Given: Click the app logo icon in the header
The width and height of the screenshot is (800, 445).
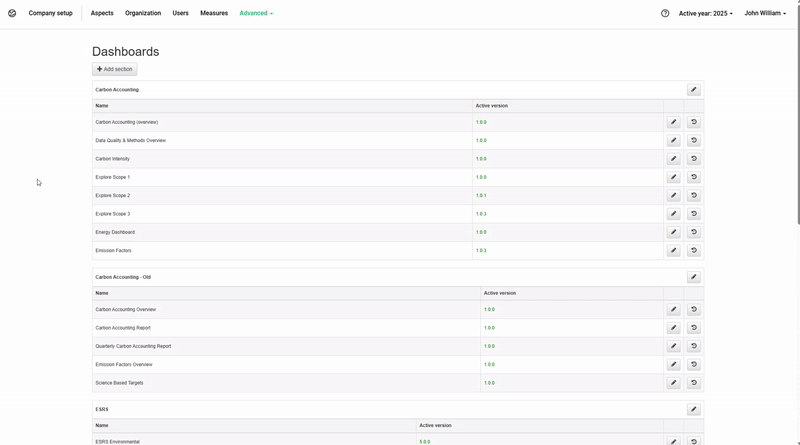Looking at the screenshot, I should 12,13.
